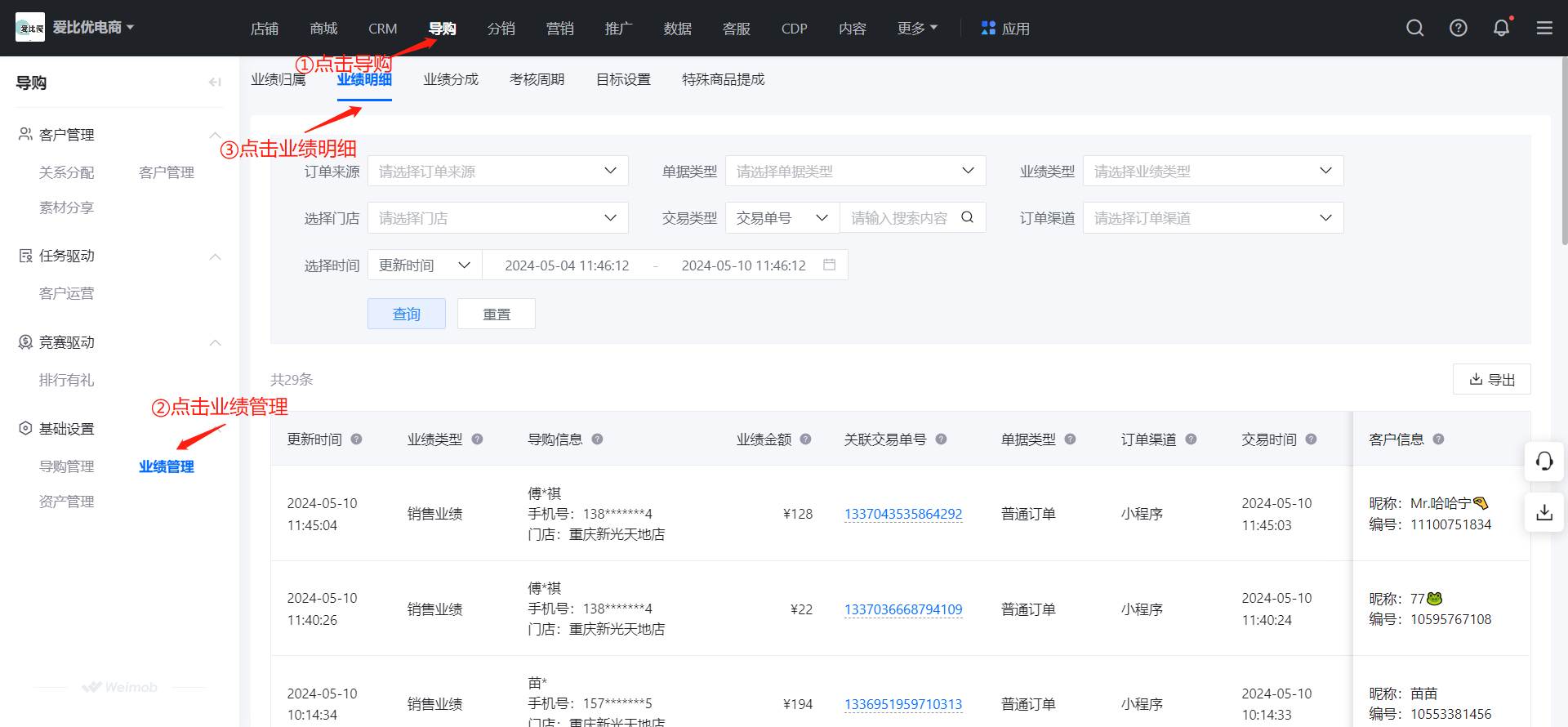The image size is (1568, 727).
Task: Collapse the 导购 sidebar using arrow icon
Action: pyautogui.click(x=215, y=82)
